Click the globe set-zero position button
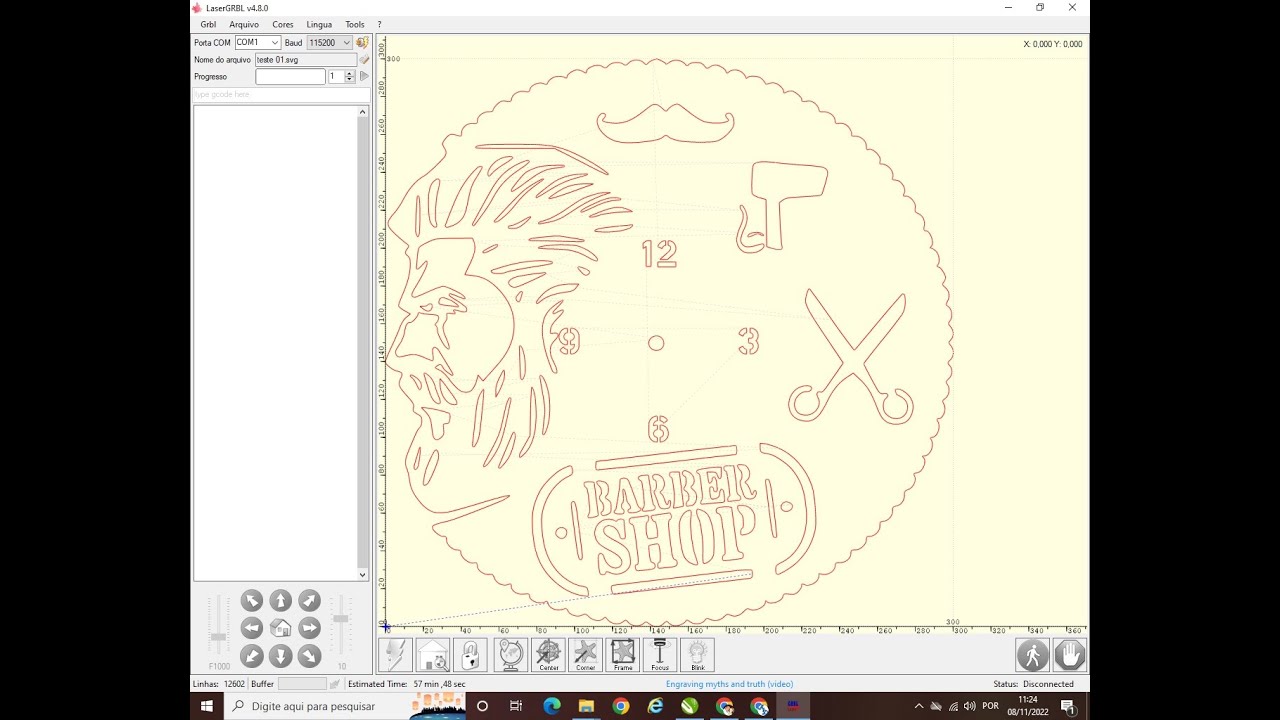 coord(510,655)
